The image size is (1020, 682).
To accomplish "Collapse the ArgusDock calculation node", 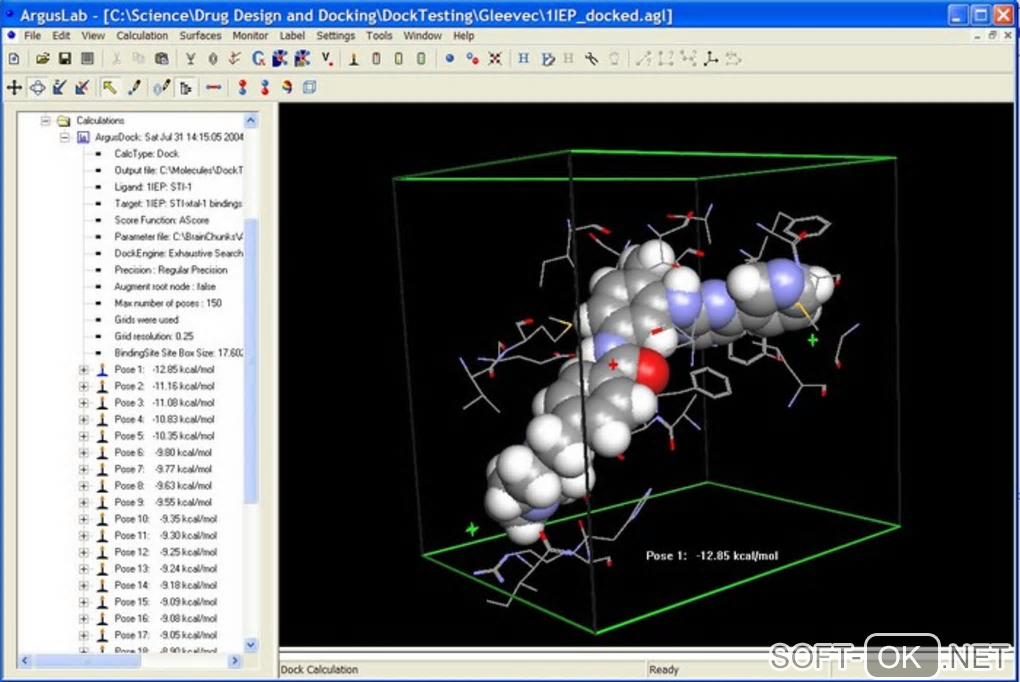I will tap(64, 137).
